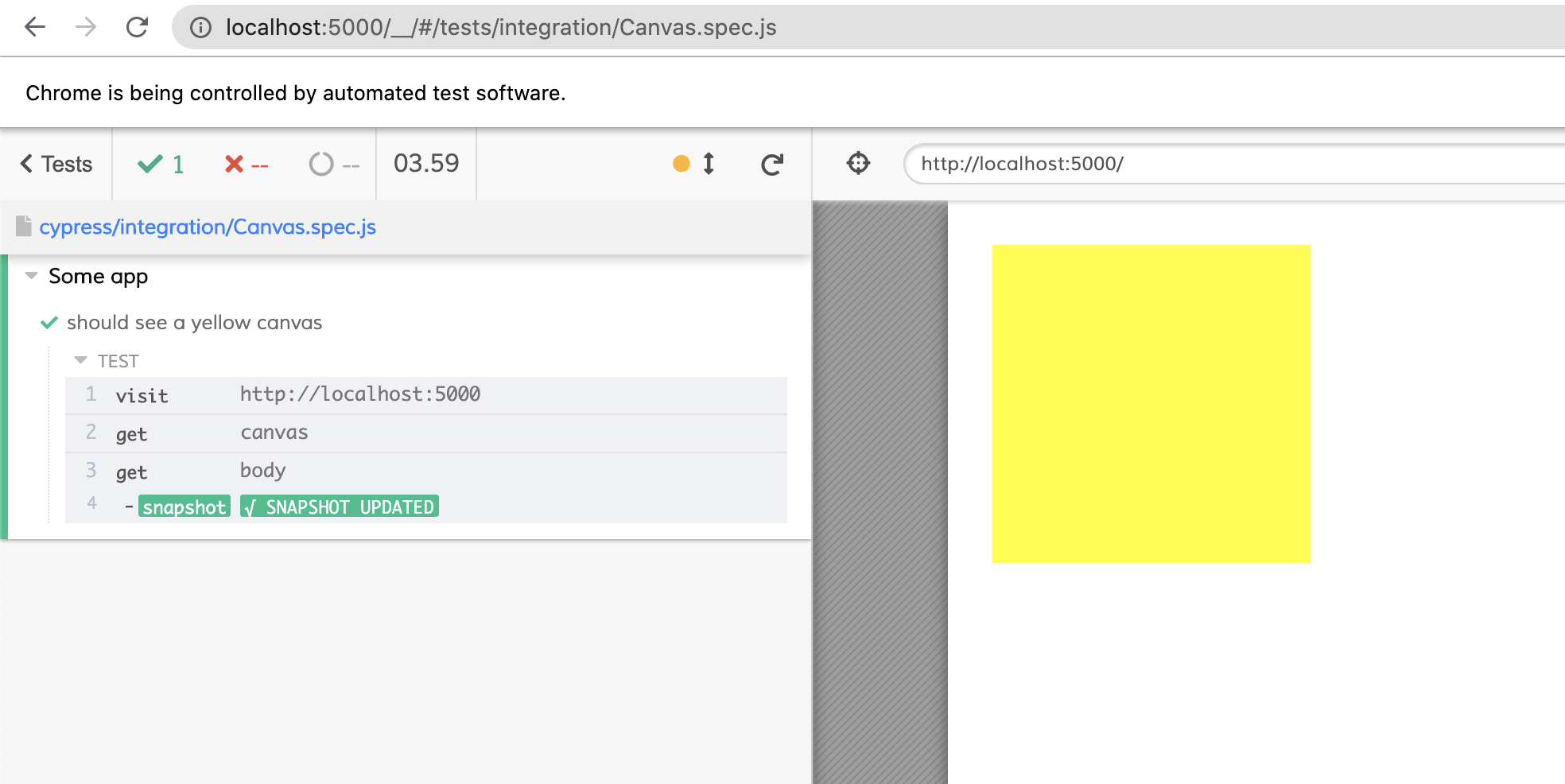This screenshot has height=784, width=1565.
Task: Open the selector playground crosshair icon
Action: 859,163
